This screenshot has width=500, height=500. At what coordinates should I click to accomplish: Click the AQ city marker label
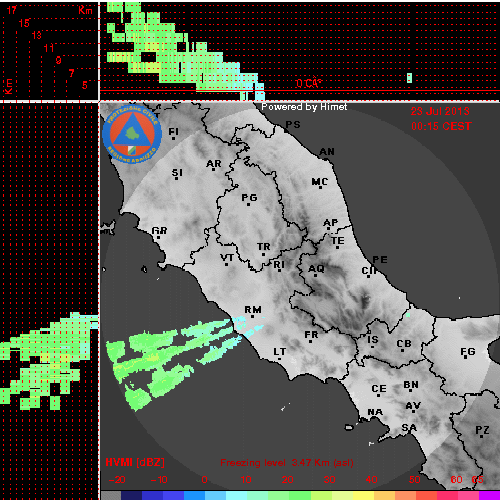click(316, 269)
